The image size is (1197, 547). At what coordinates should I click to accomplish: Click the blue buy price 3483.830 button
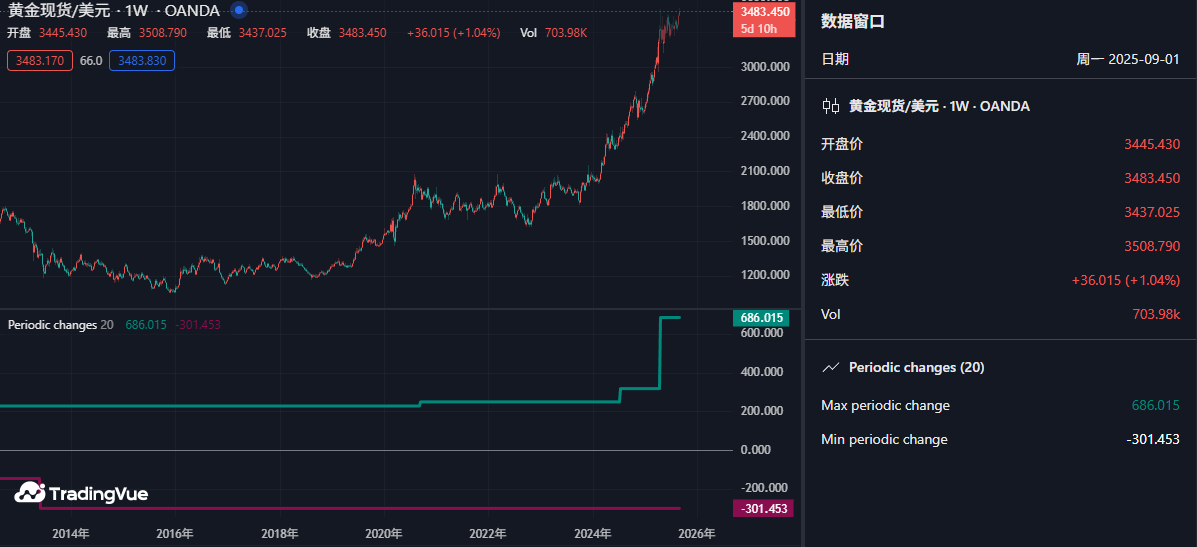(141, 61)
